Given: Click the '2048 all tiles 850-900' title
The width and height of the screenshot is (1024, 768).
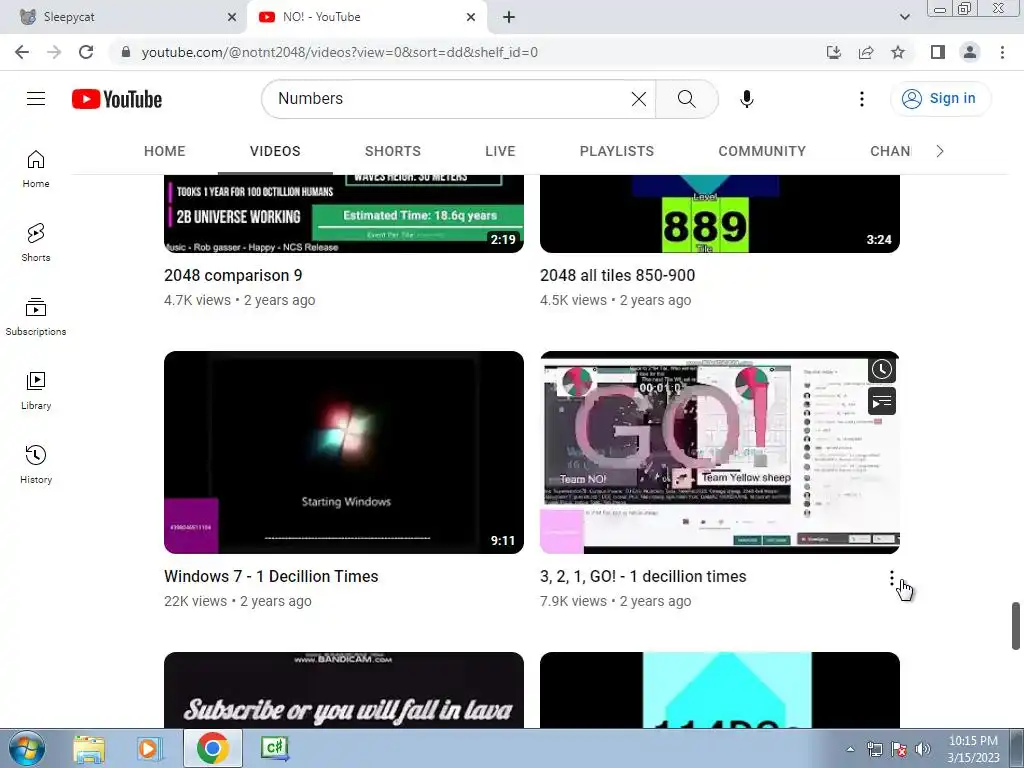Looking at the screenshot, I should (x=617, y=276).
